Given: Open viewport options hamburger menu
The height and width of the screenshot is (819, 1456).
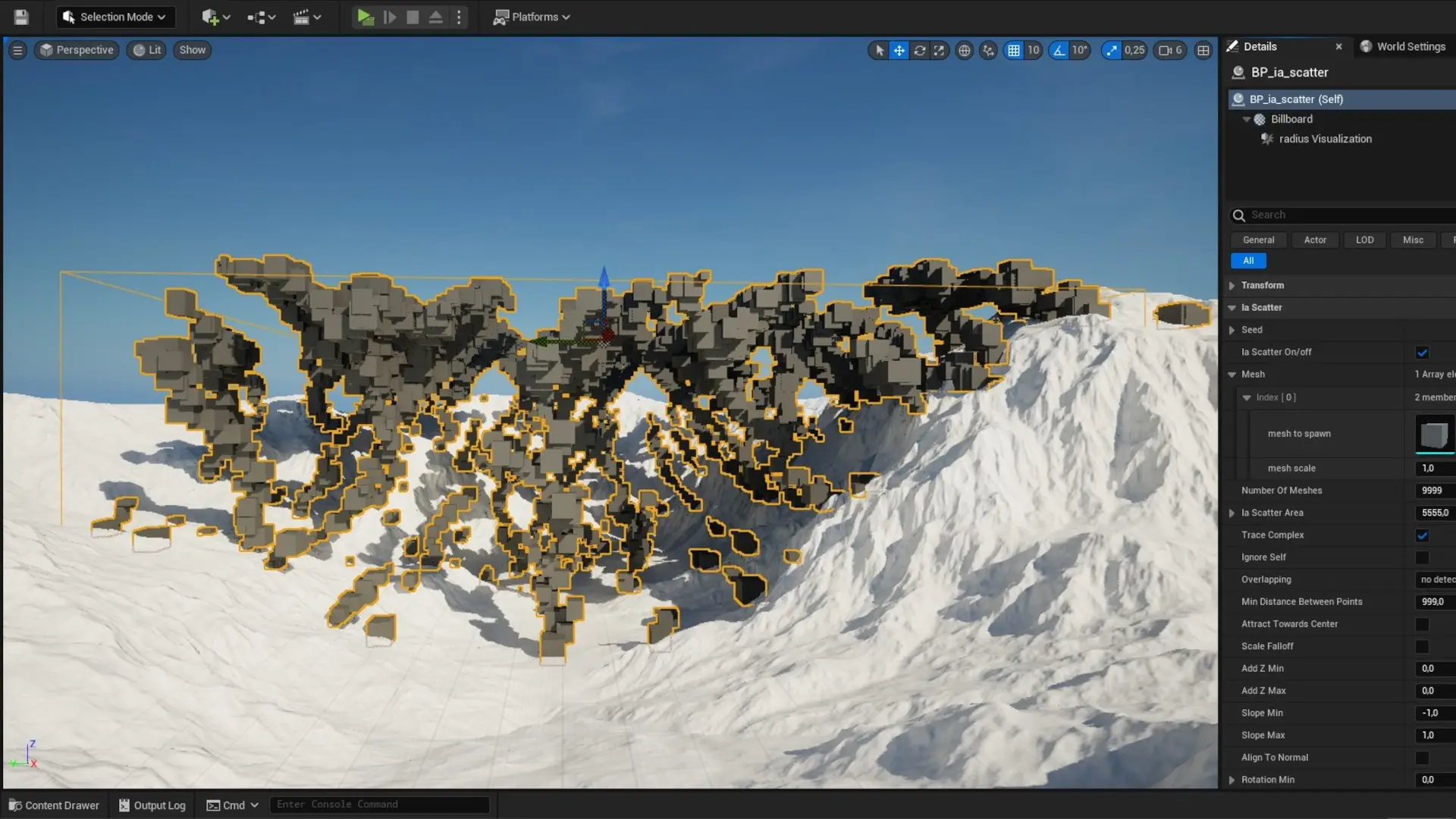Looking at the screenshot, I should coord(17,50).
